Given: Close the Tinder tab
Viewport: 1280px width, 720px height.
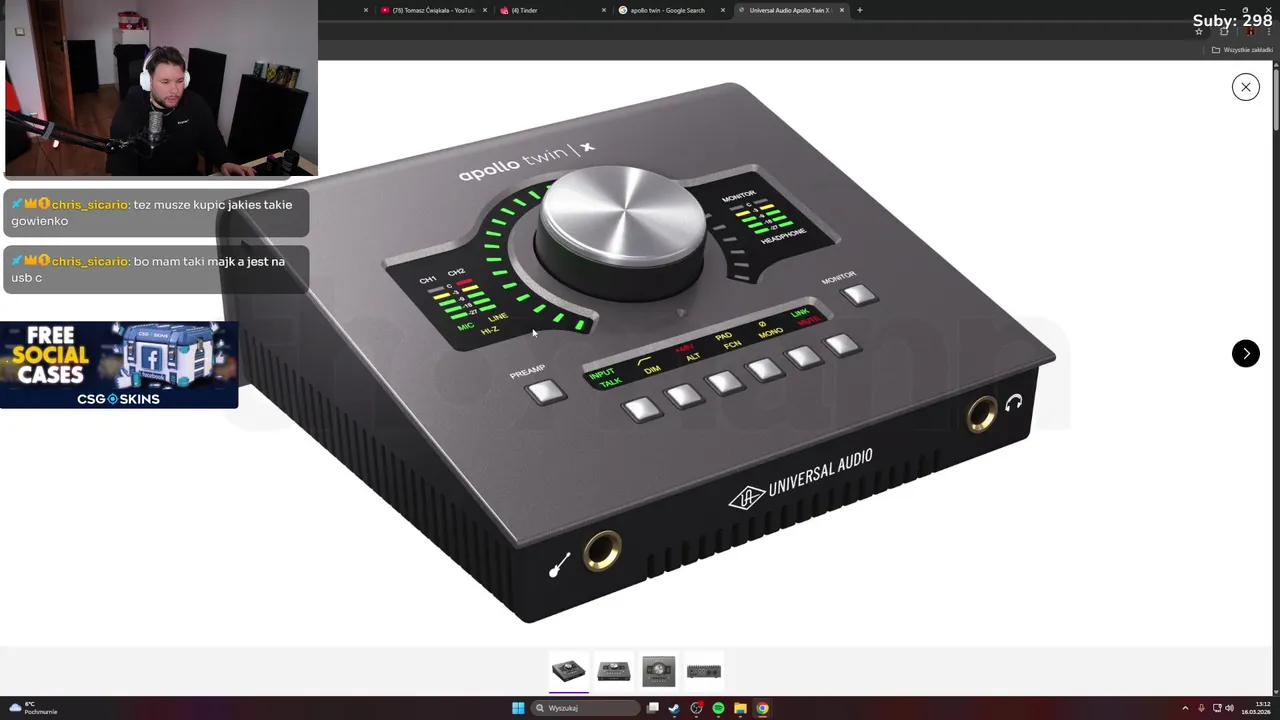Looking at the screenshot, I should (604, 10).
